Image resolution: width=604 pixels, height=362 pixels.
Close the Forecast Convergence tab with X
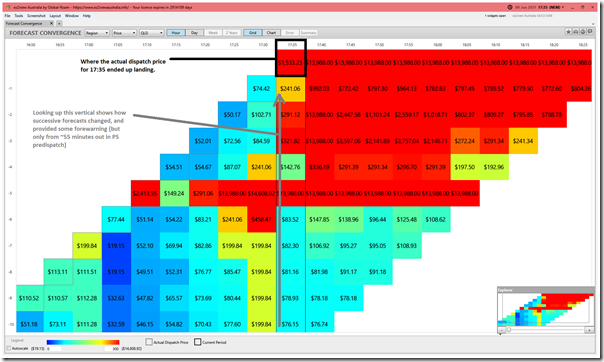[51, 23]
